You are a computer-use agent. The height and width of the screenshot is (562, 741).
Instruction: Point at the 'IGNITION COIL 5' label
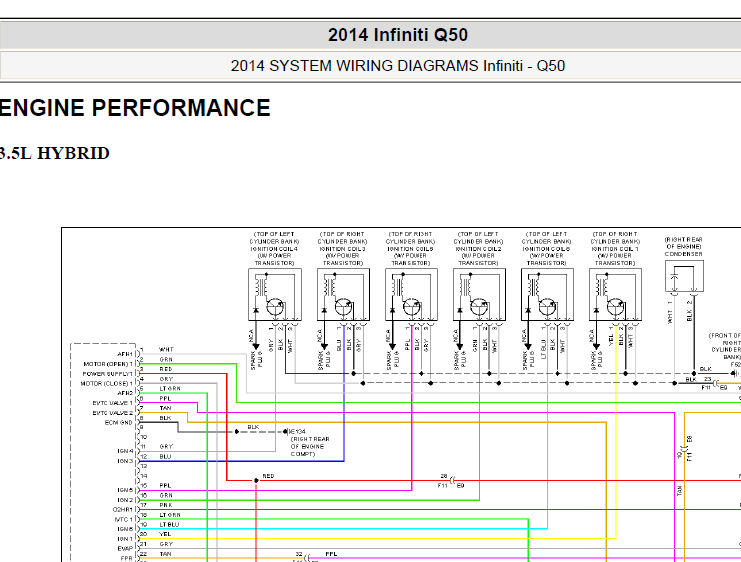(410, 249)
